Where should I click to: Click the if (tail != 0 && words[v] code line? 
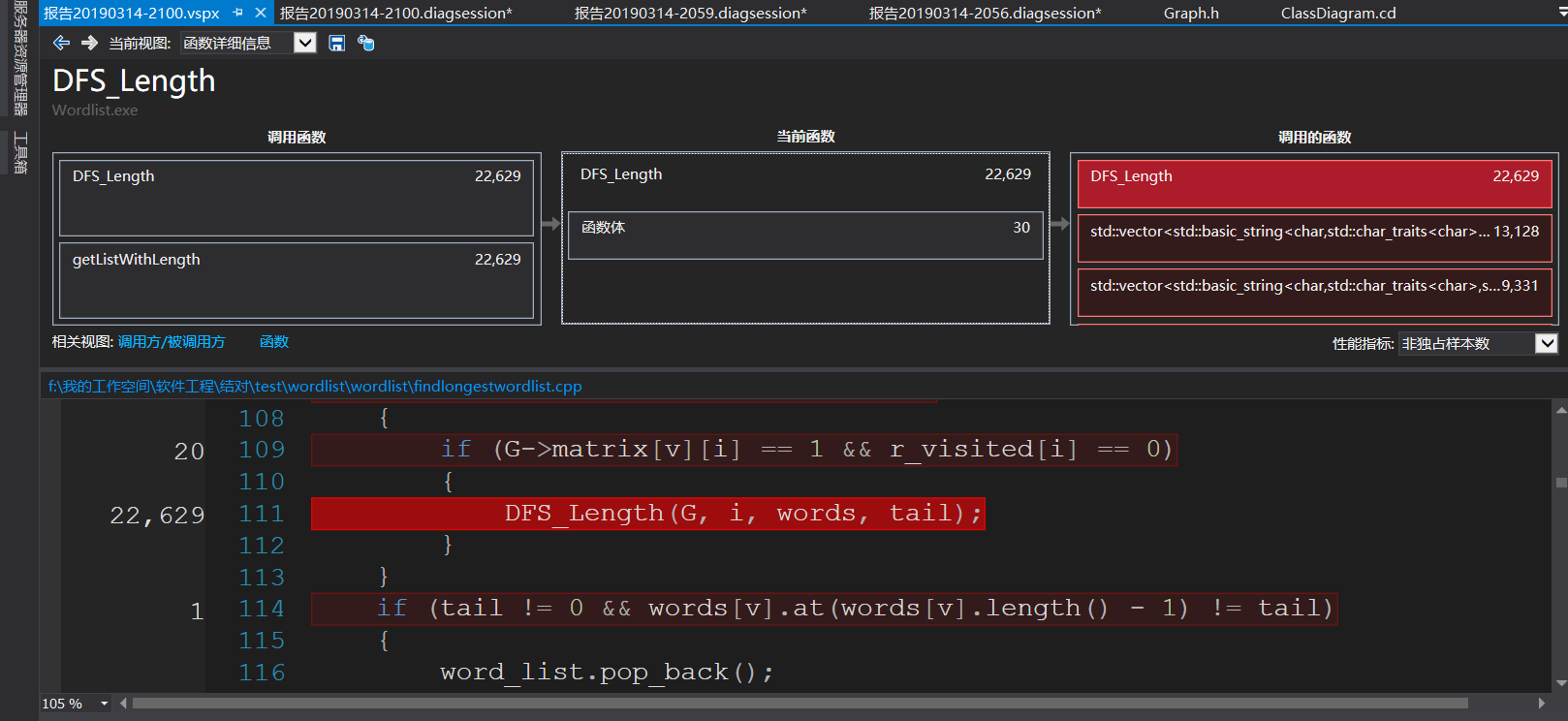click(x=824, y=609)
